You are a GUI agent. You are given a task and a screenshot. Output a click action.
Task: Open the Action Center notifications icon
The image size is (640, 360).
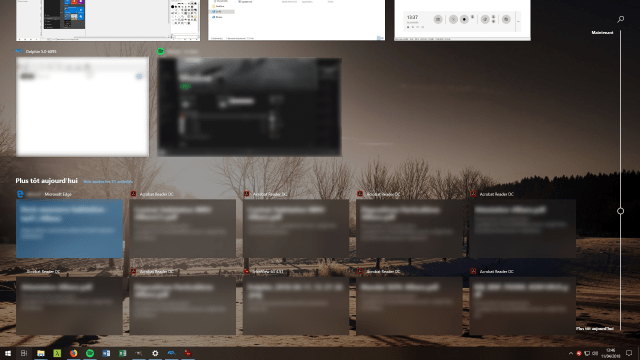(629, 353)
